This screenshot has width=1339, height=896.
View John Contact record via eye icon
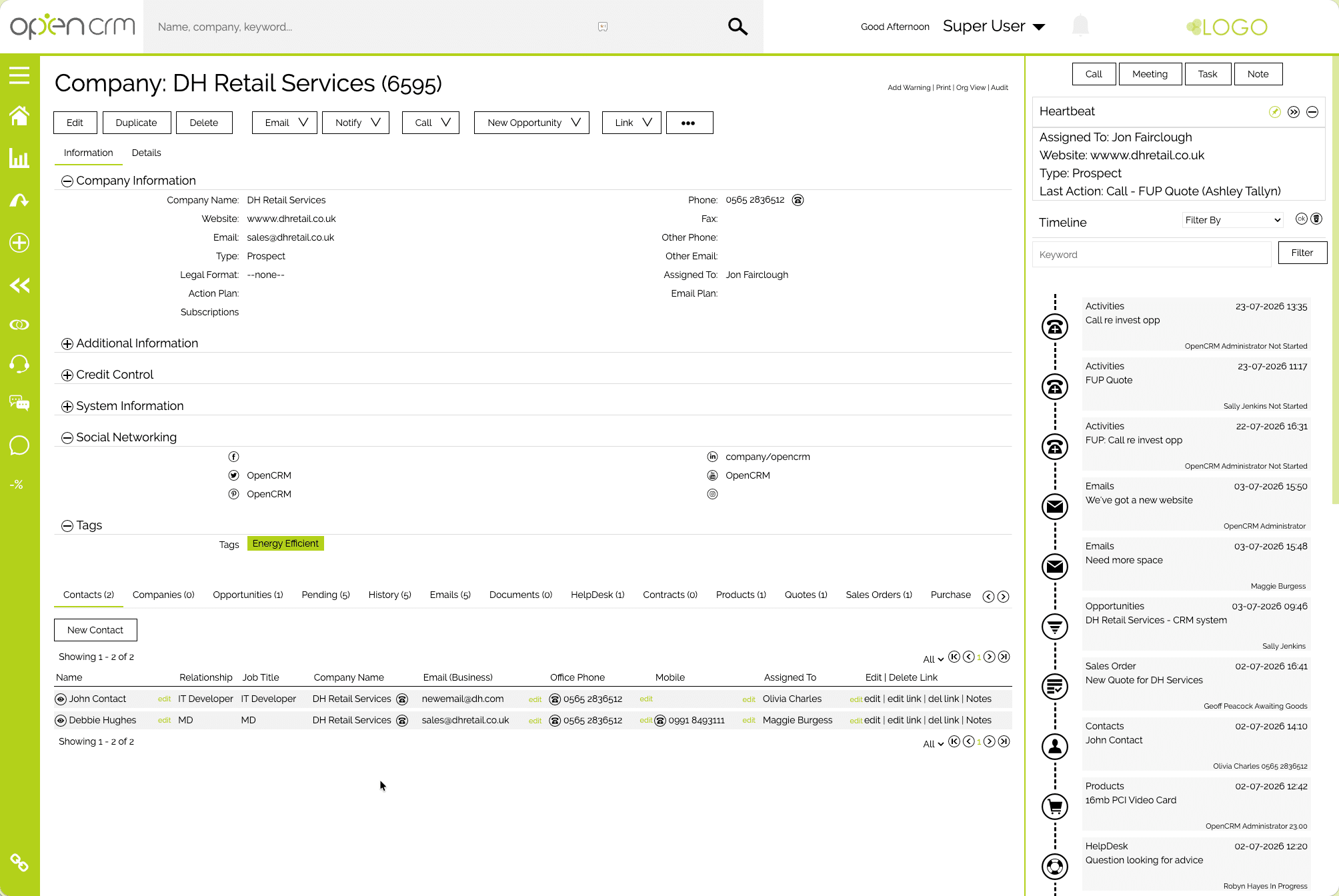coord(61,699)
